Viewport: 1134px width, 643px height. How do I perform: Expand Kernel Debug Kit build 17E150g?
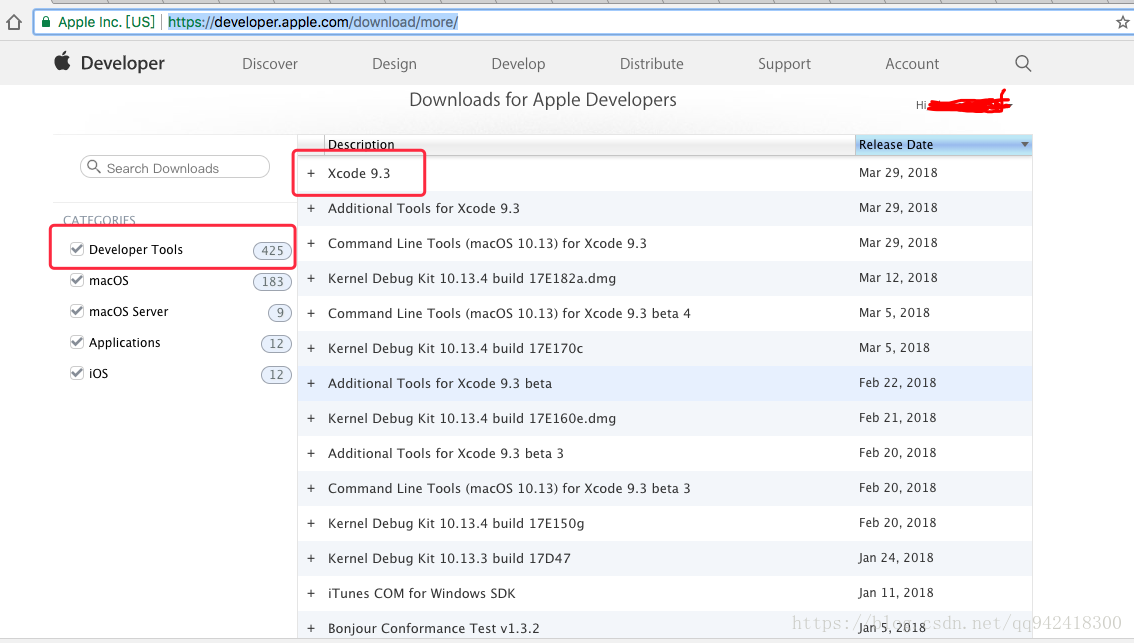tap(311, 524)
